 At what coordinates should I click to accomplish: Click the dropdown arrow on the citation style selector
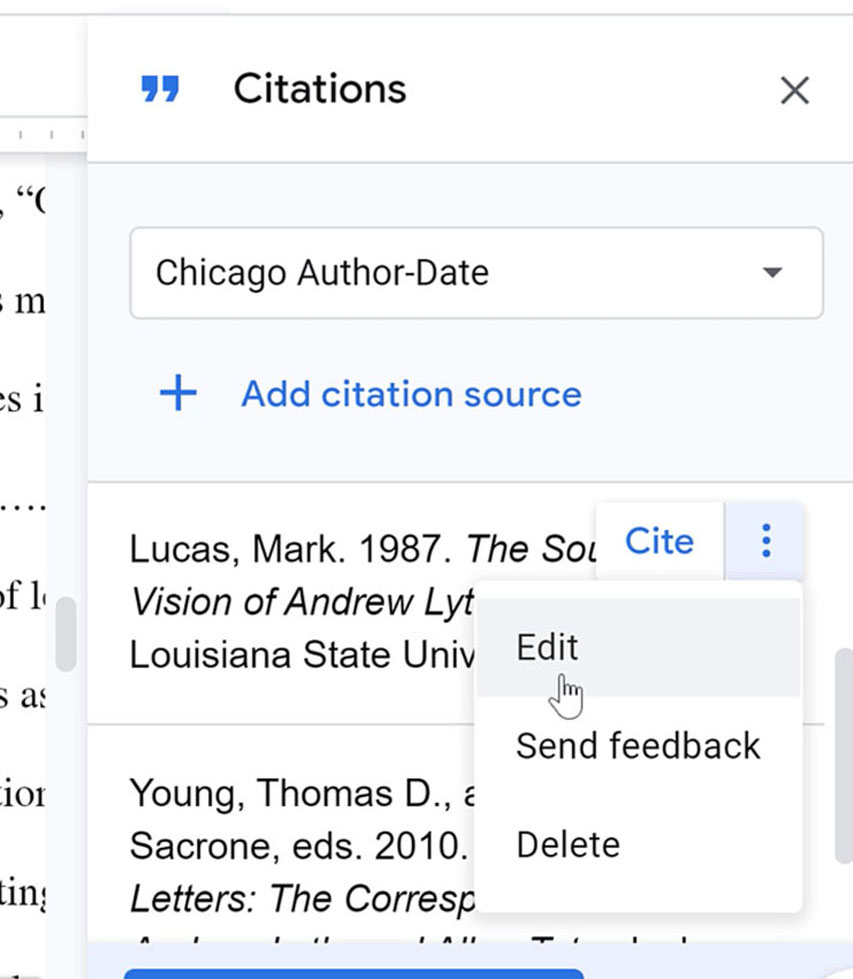click(772, 272)
